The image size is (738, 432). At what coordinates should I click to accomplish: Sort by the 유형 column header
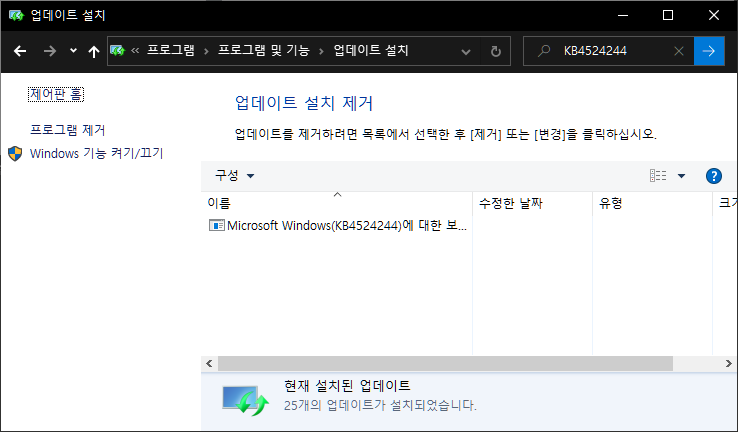[x=652, y=203]
